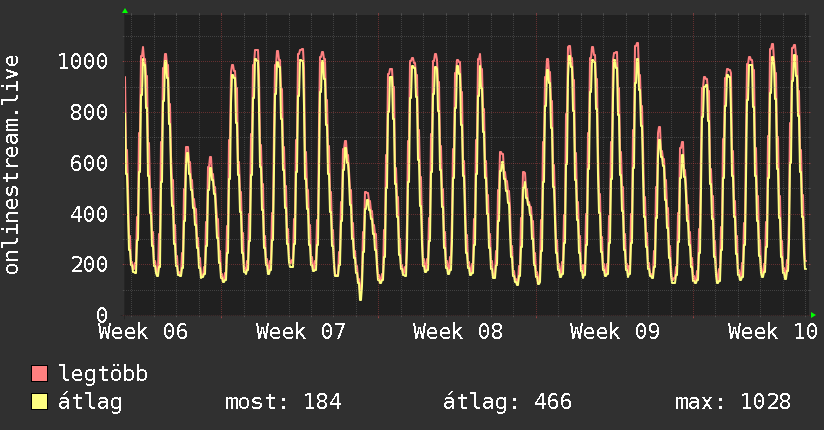Click the green arrow atop the y-axis
The image size is (824, 430).
125,11
